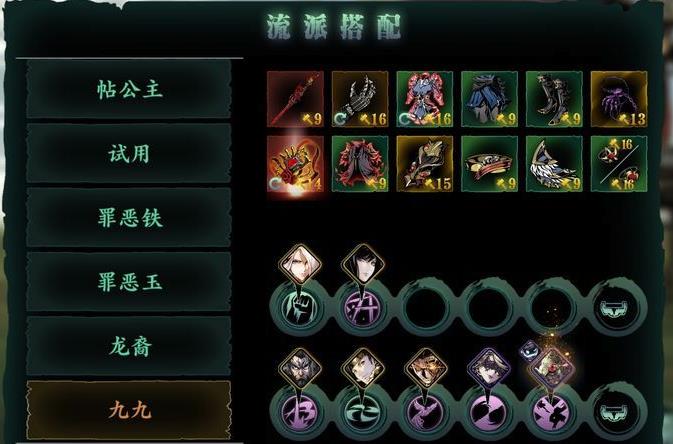Select the highlighted 九九 build

tap(129, 410)
